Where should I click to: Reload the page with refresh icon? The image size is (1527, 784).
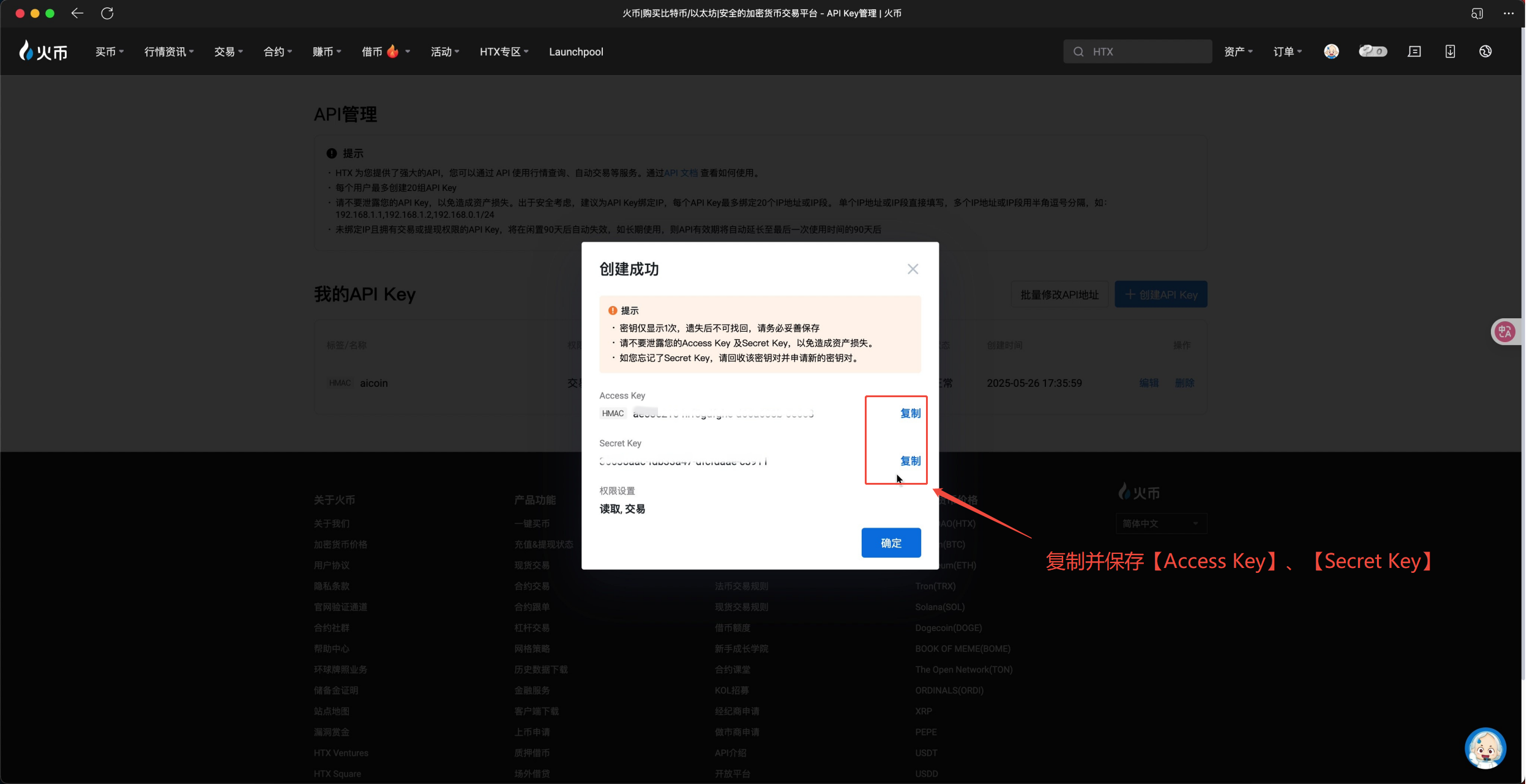(x=107, y=13)
